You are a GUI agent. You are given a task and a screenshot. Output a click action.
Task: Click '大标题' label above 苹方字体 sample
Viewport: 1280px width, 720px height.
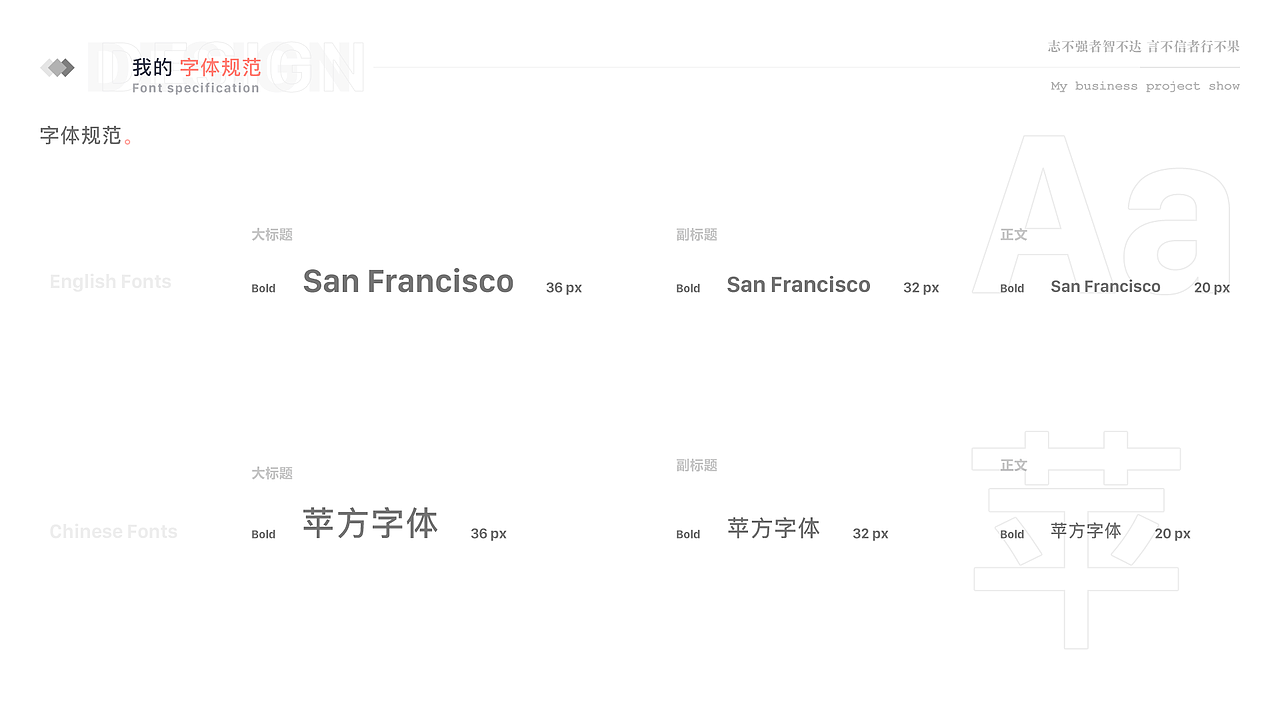click(272, 473)
